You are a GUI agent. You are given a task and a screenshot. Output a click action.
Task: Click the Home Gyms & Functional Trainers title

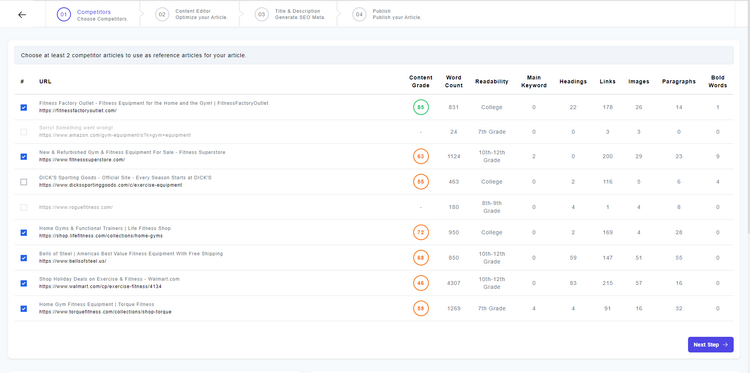pyautogui.click(x=105, y=229)
